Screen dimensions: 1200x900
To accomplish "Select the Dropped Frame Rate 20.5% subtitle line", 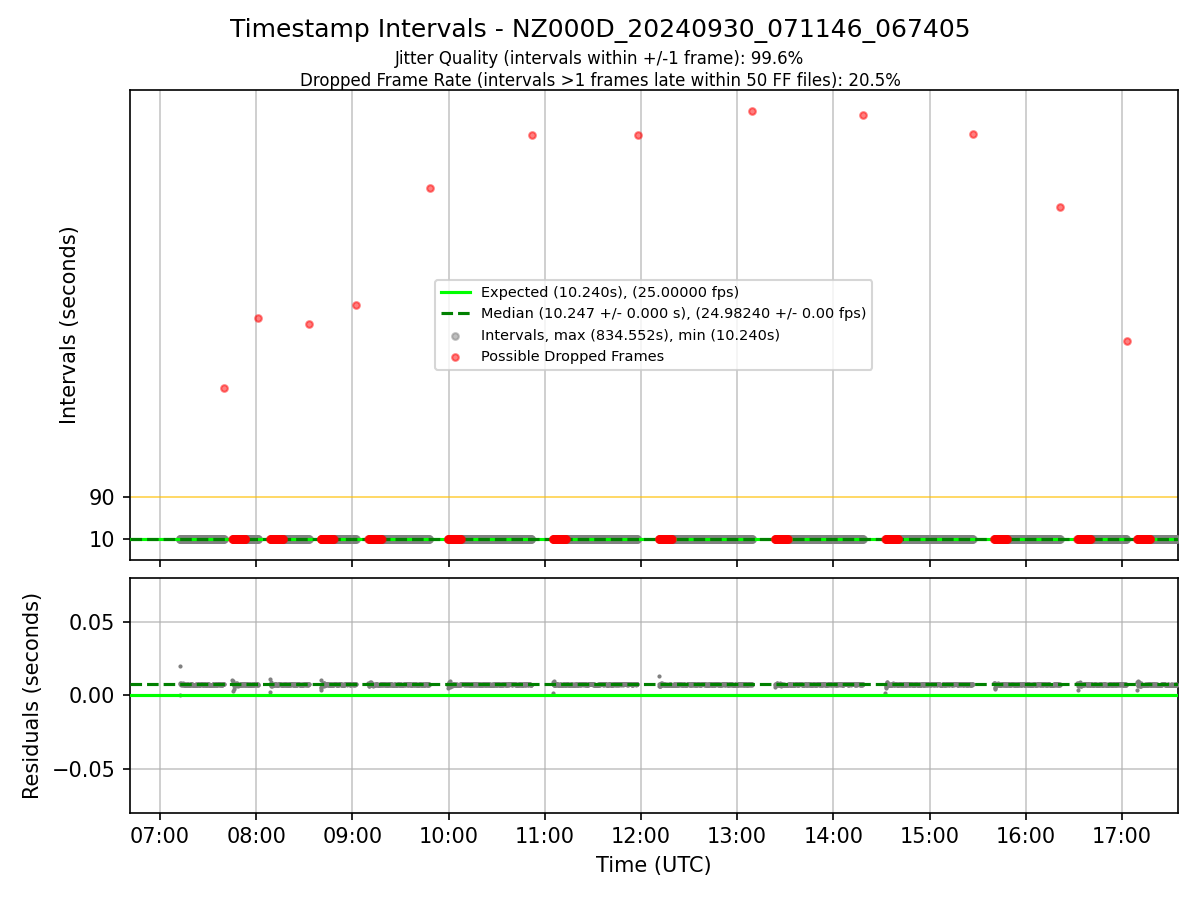I will click(600, 80).
